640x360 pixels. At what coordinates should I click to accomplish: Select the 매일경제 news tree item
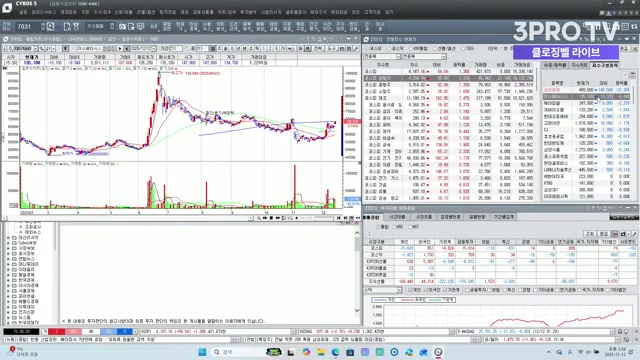[x=27, y=275]
